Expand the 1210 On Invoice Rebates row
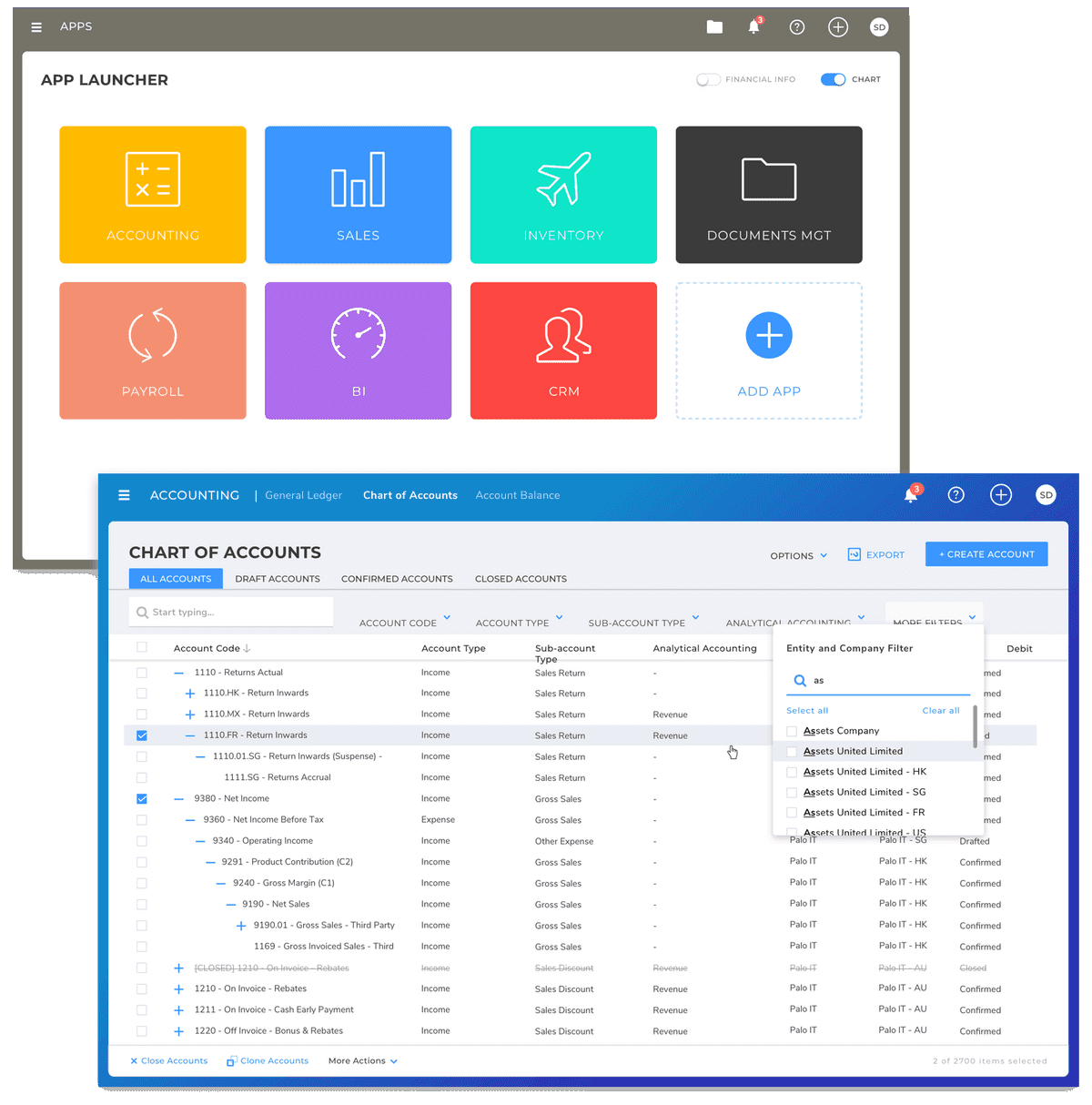The width and height of the screenshot is (1092, 1105). [179, 989]
